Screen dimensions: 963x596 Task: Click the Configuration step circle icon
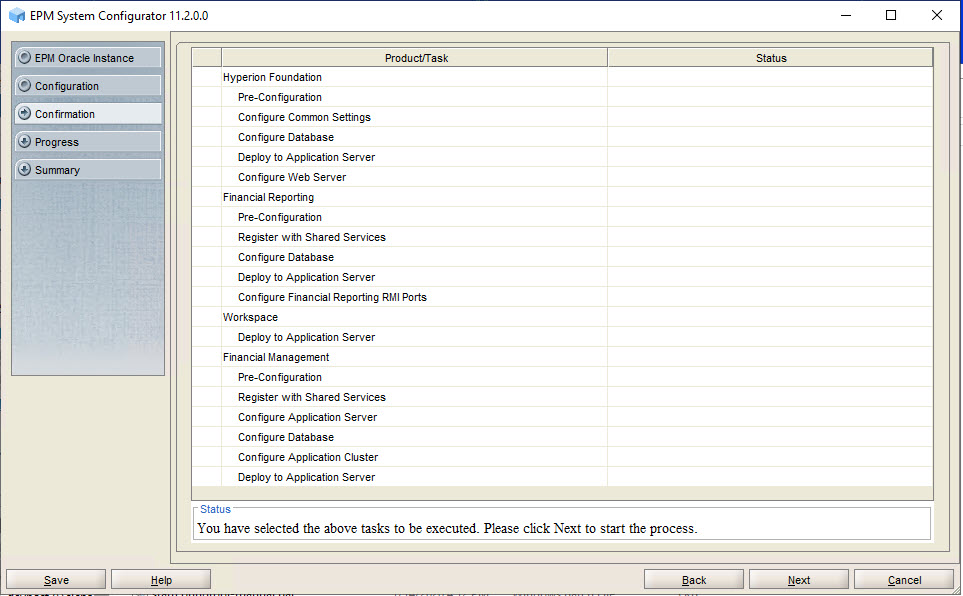[x=25, y=85]
